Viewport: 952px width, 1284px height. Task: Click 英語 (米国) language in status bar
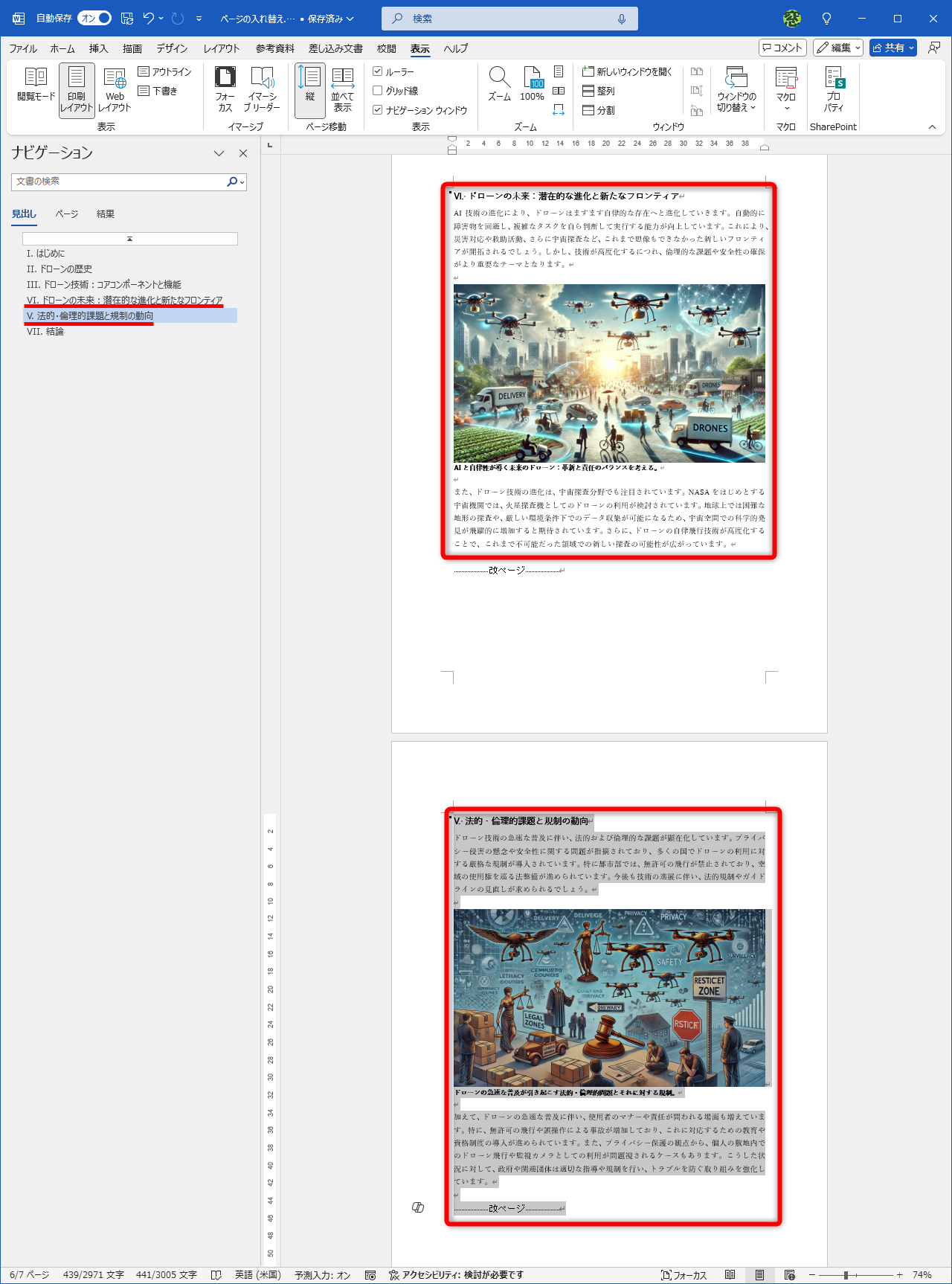pos(258,1275)
